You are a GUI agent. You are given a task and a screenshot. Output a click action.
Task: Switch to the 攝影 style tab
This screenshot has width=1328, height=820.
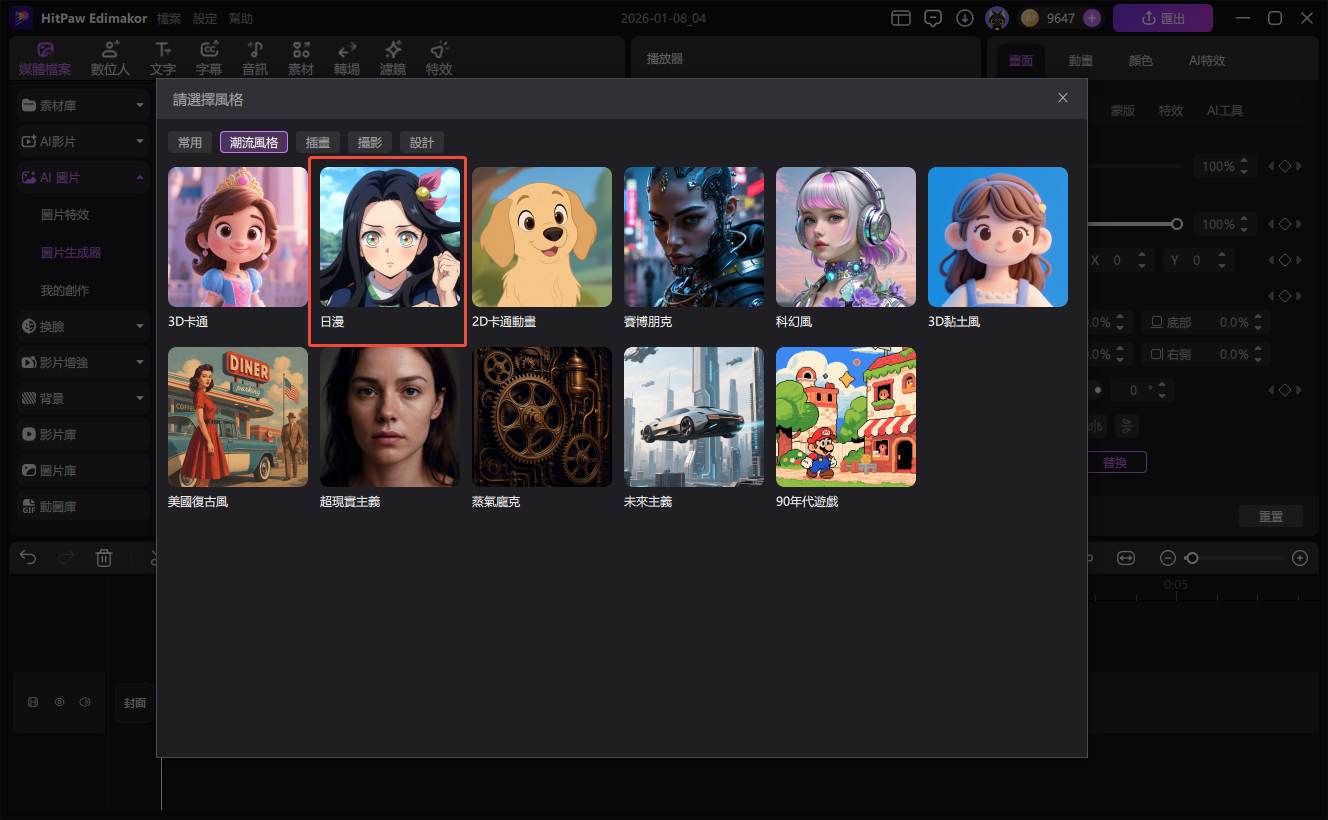click(x=370, y=142)
